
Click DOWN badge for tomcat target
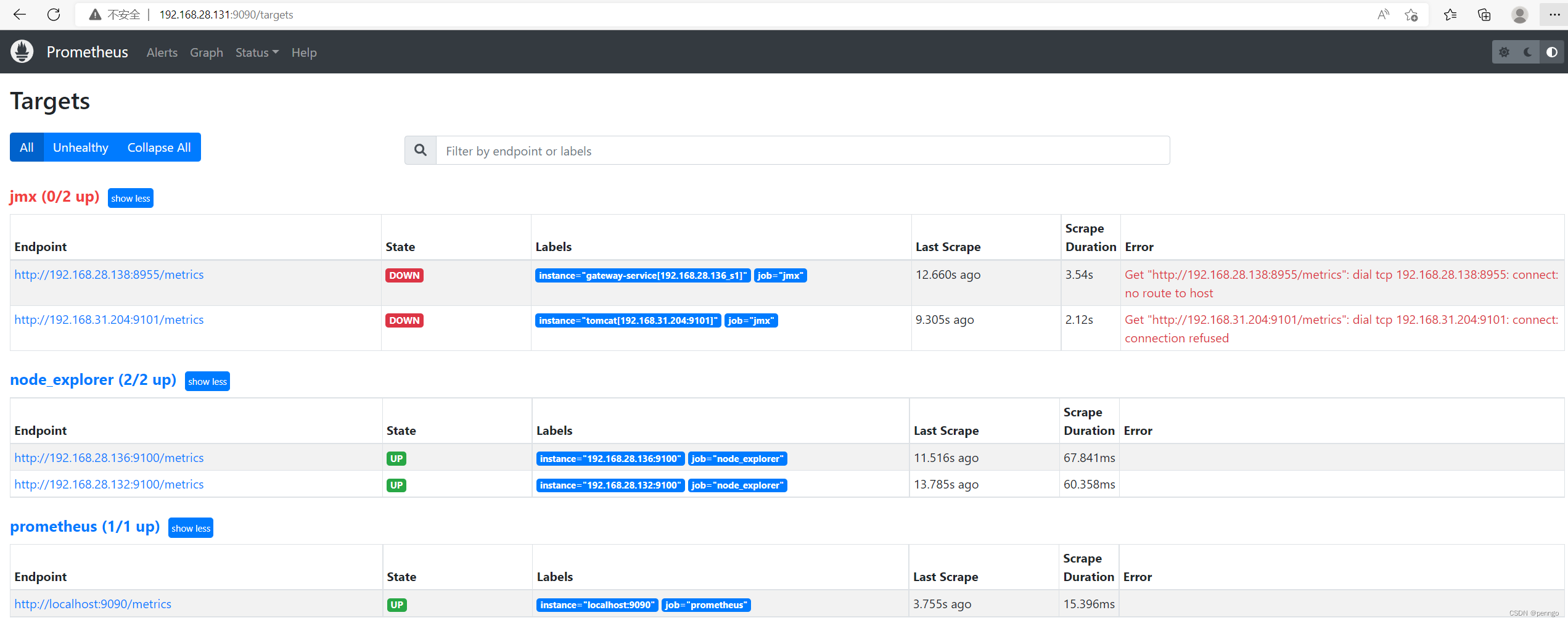[404, 321]
